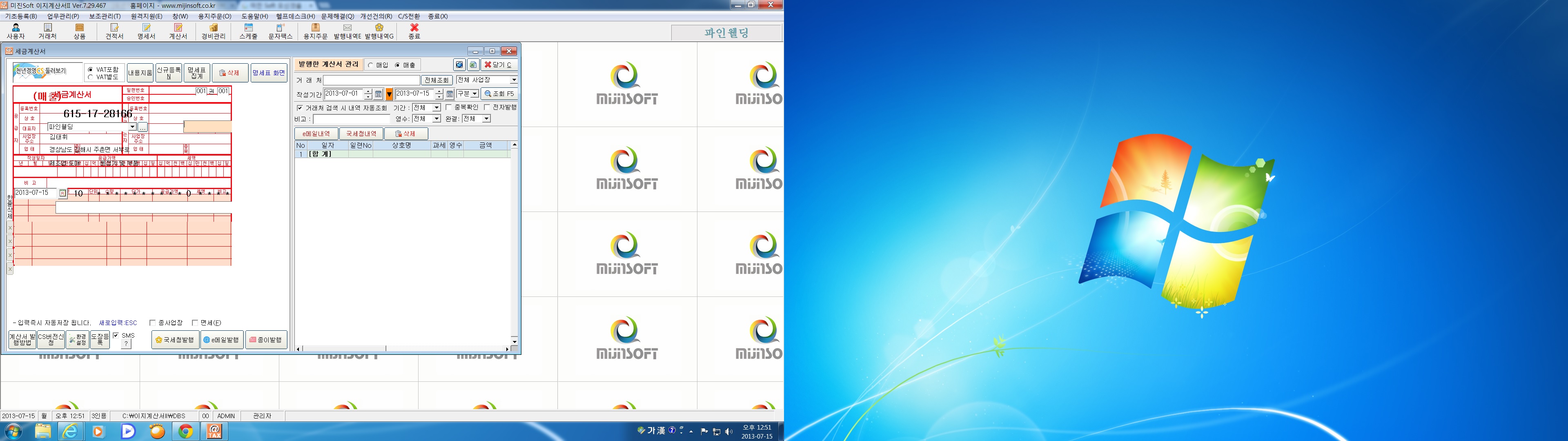The image size is (1568, 441).
Task: Check the 종사업장 checkbox
Action: (152, 323)
